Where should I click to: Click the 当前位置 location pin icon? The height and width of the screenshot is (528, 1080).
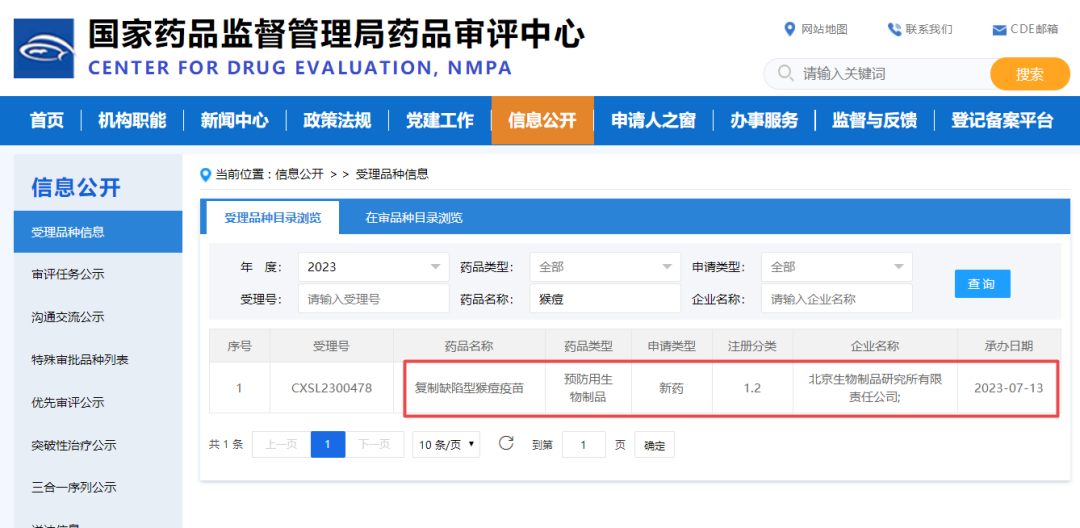[206, 174]
